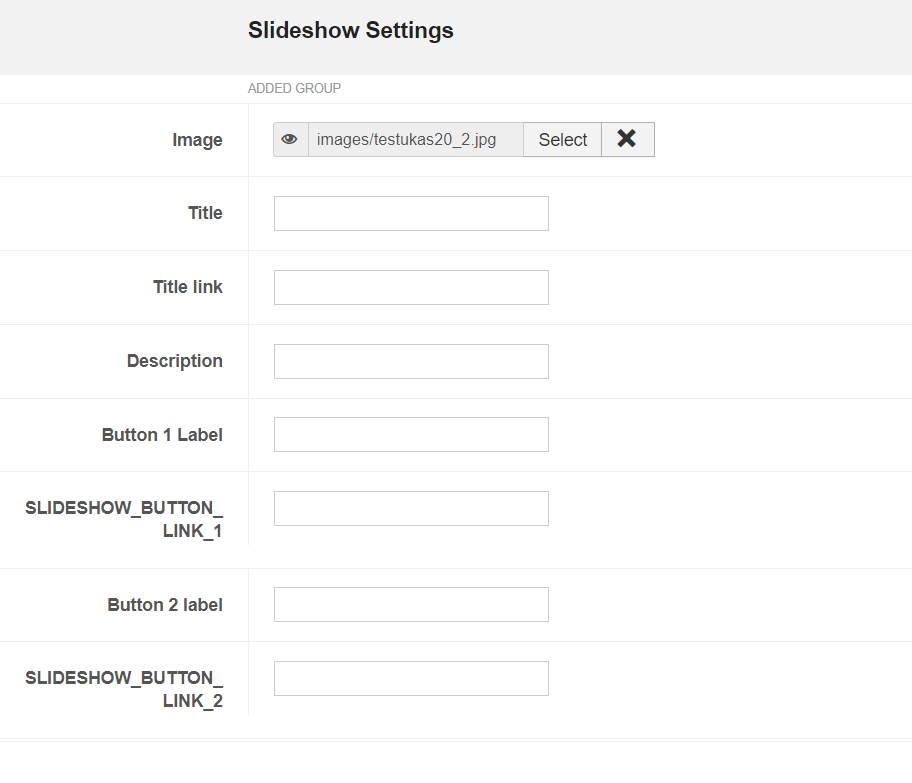Viewport: 912px width, 783px height.
Task: Click the eye preview icon for the image
Action: (290, 140)
